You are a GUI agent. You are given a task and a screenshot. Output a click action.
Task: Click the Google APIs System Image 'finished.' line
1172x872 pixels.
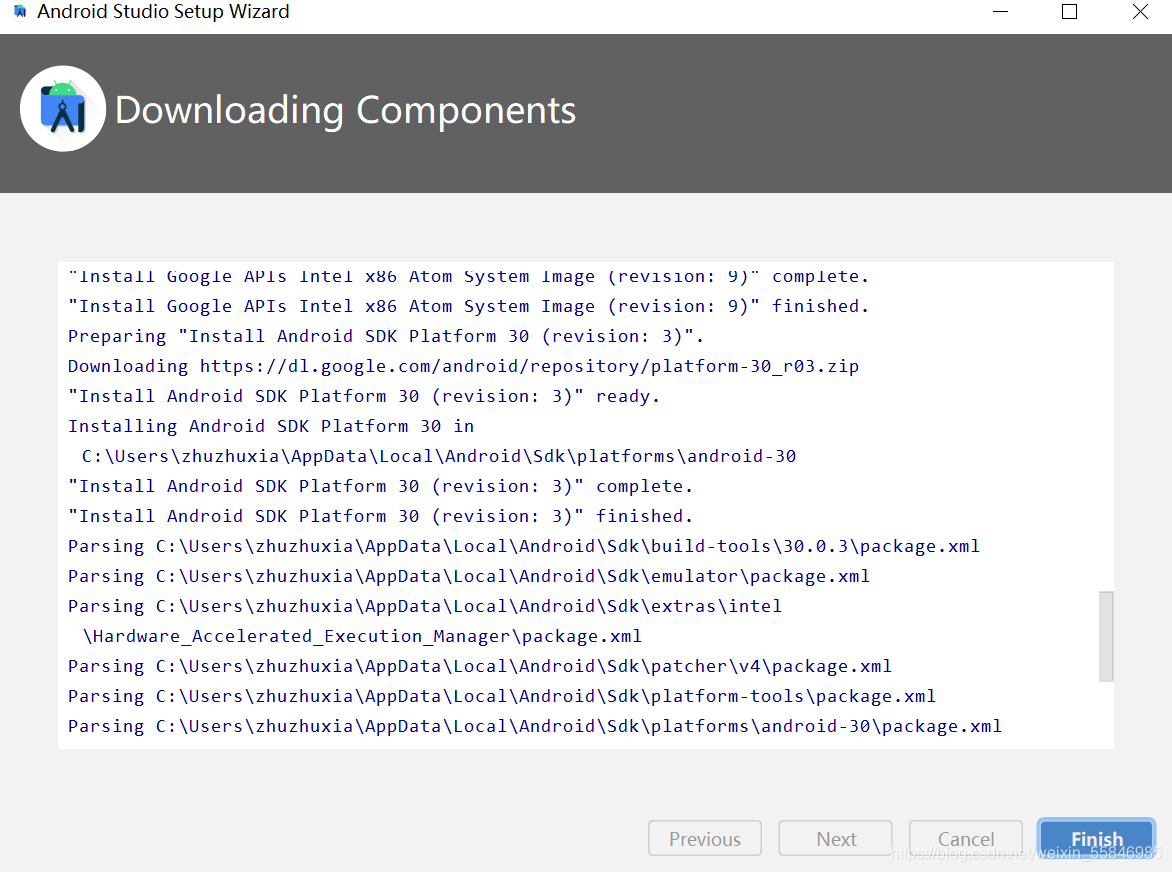click(469, 306)
